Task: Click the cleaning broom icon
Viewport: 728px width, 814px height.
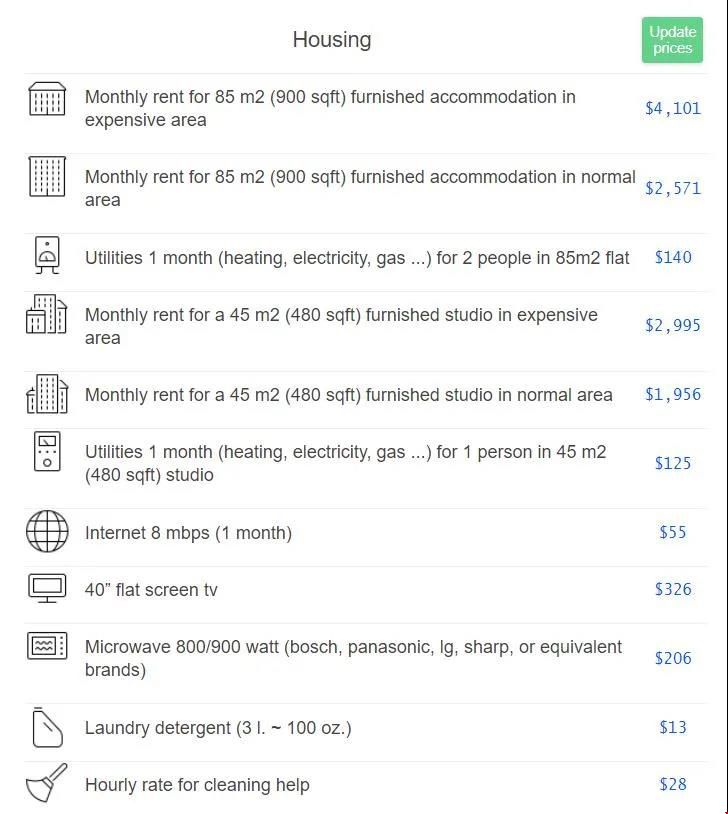Action: coord(46,783)
